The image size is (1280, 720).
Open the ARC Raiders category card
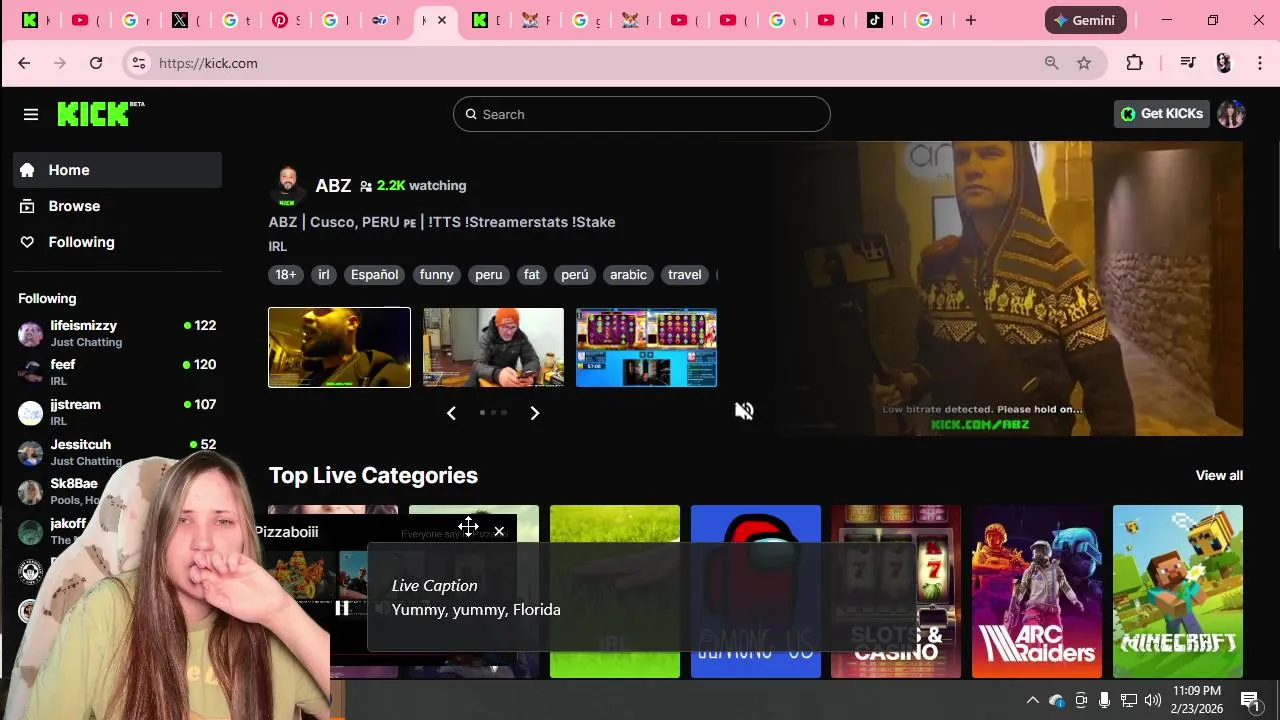[1037, 591]
